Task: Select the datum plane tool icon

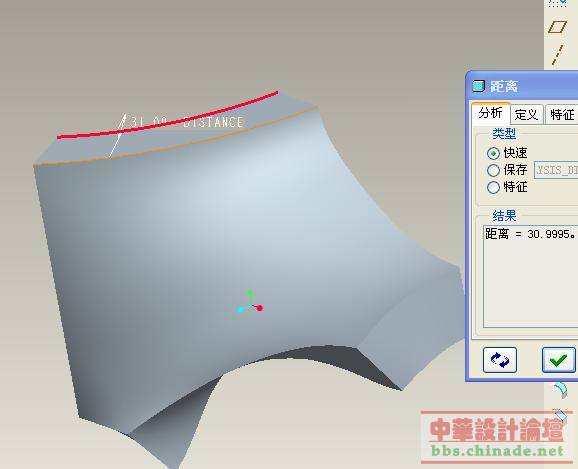Action: [x=557, y=27]
